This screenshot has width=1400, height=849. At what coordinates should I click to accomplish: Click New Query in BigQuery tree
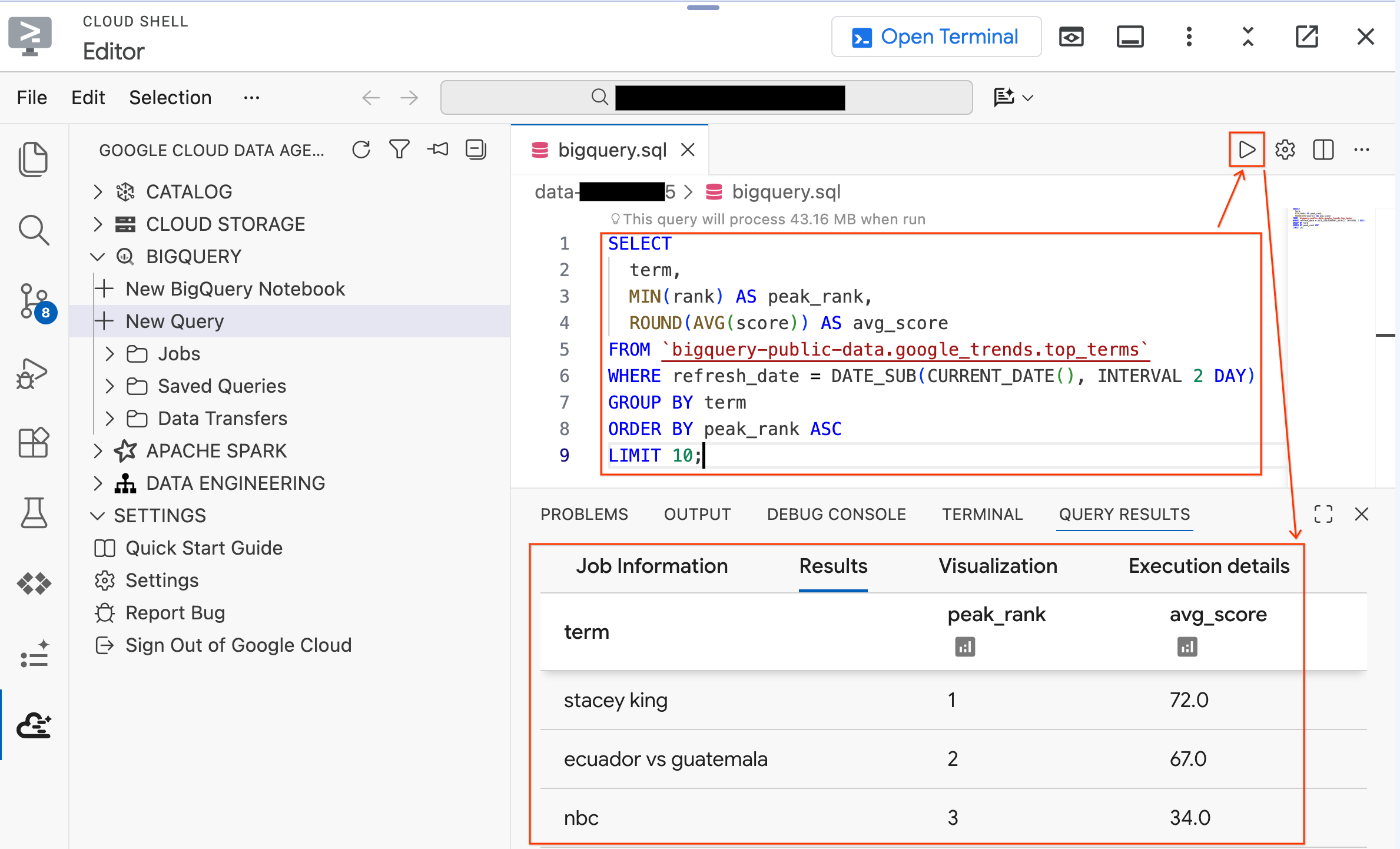[175, 321]
